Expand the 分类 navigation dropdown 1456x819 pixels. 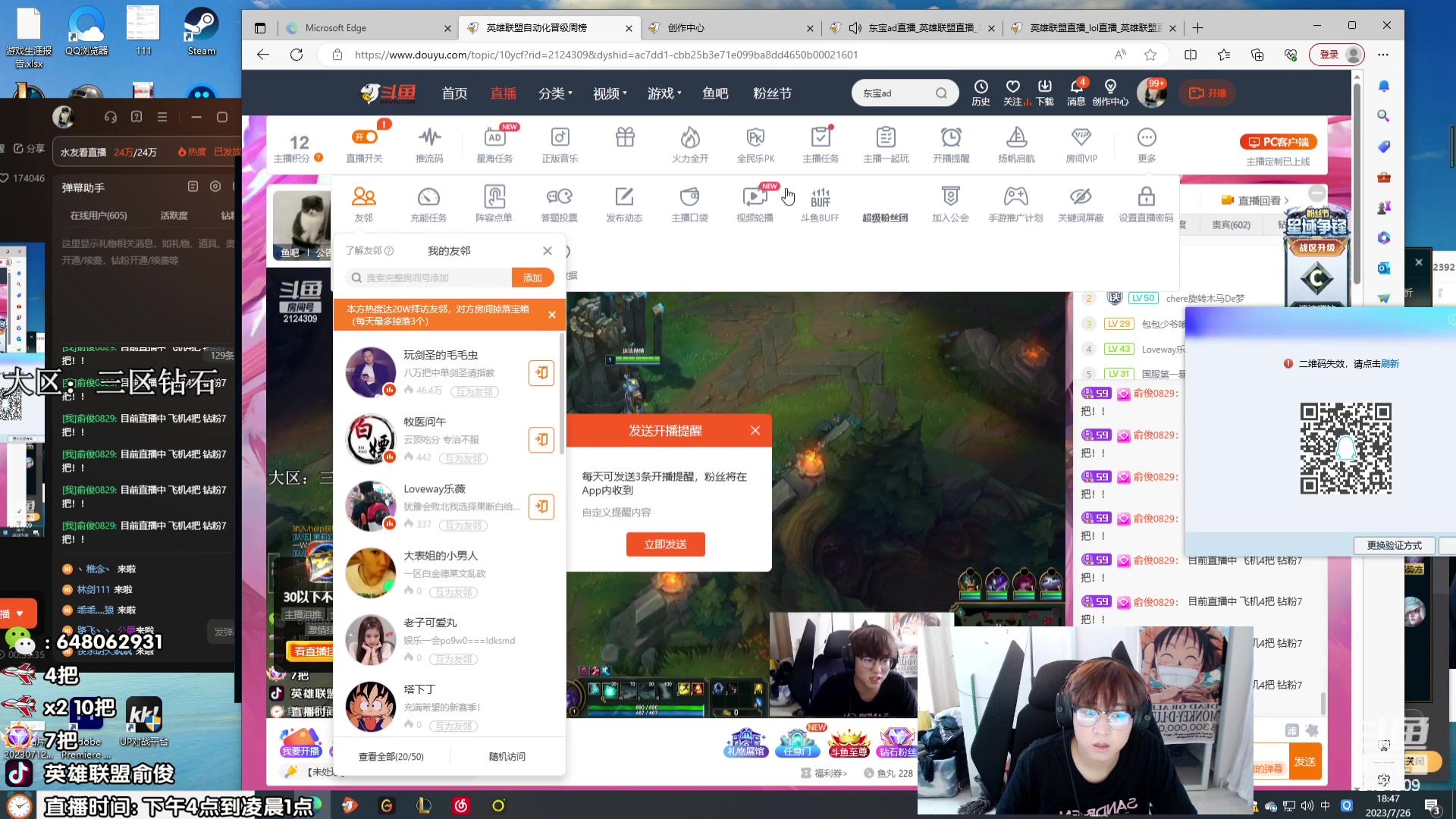[555, 93]
